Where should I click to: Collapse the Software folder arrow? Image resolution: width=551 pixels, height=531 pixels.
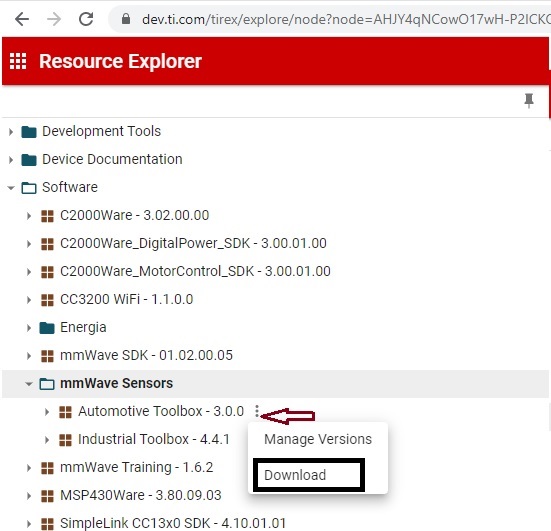click(x=11, y=188)
